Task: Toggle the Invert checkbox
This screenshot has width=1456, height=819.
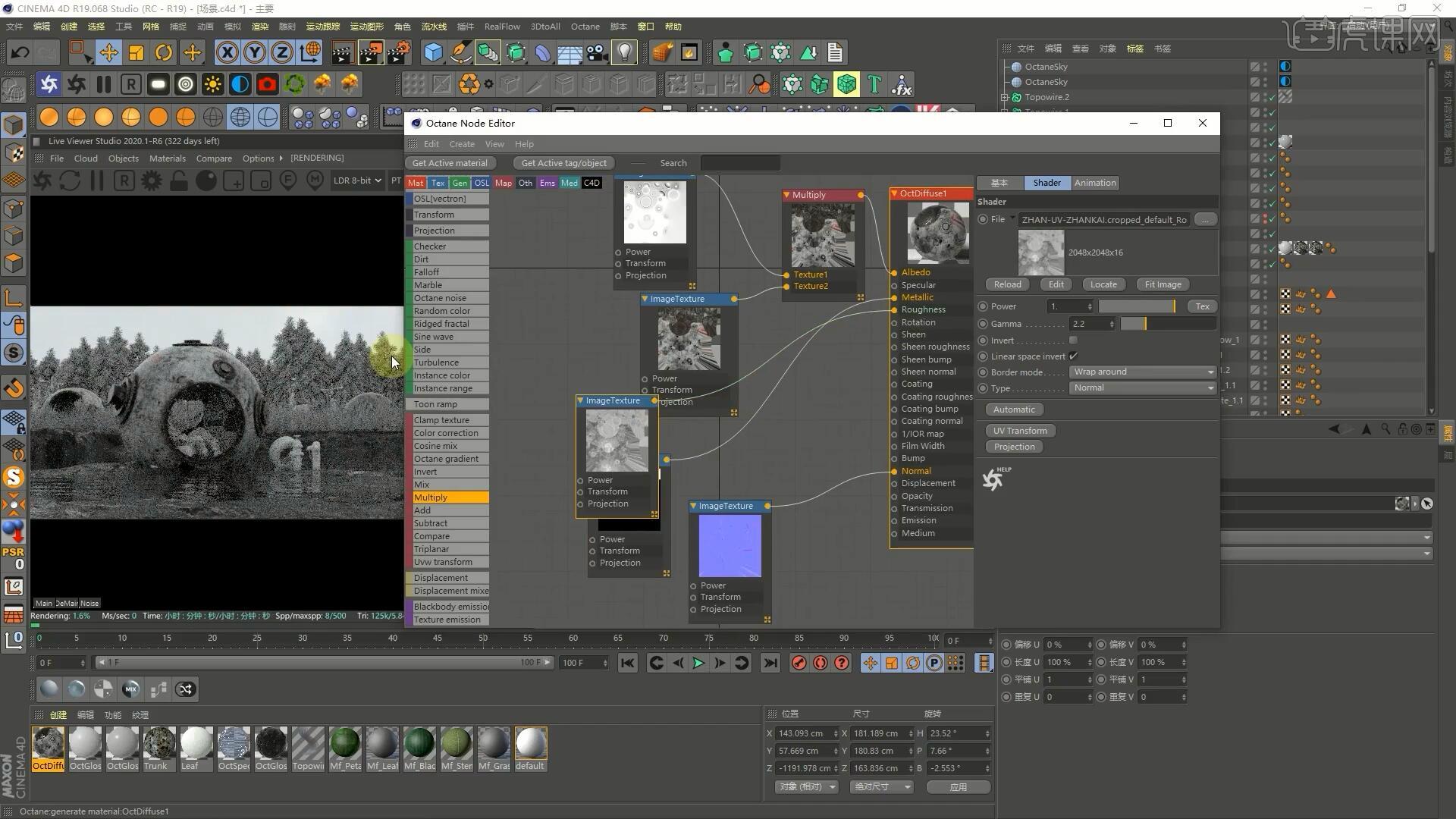Action: [1073, 340]
